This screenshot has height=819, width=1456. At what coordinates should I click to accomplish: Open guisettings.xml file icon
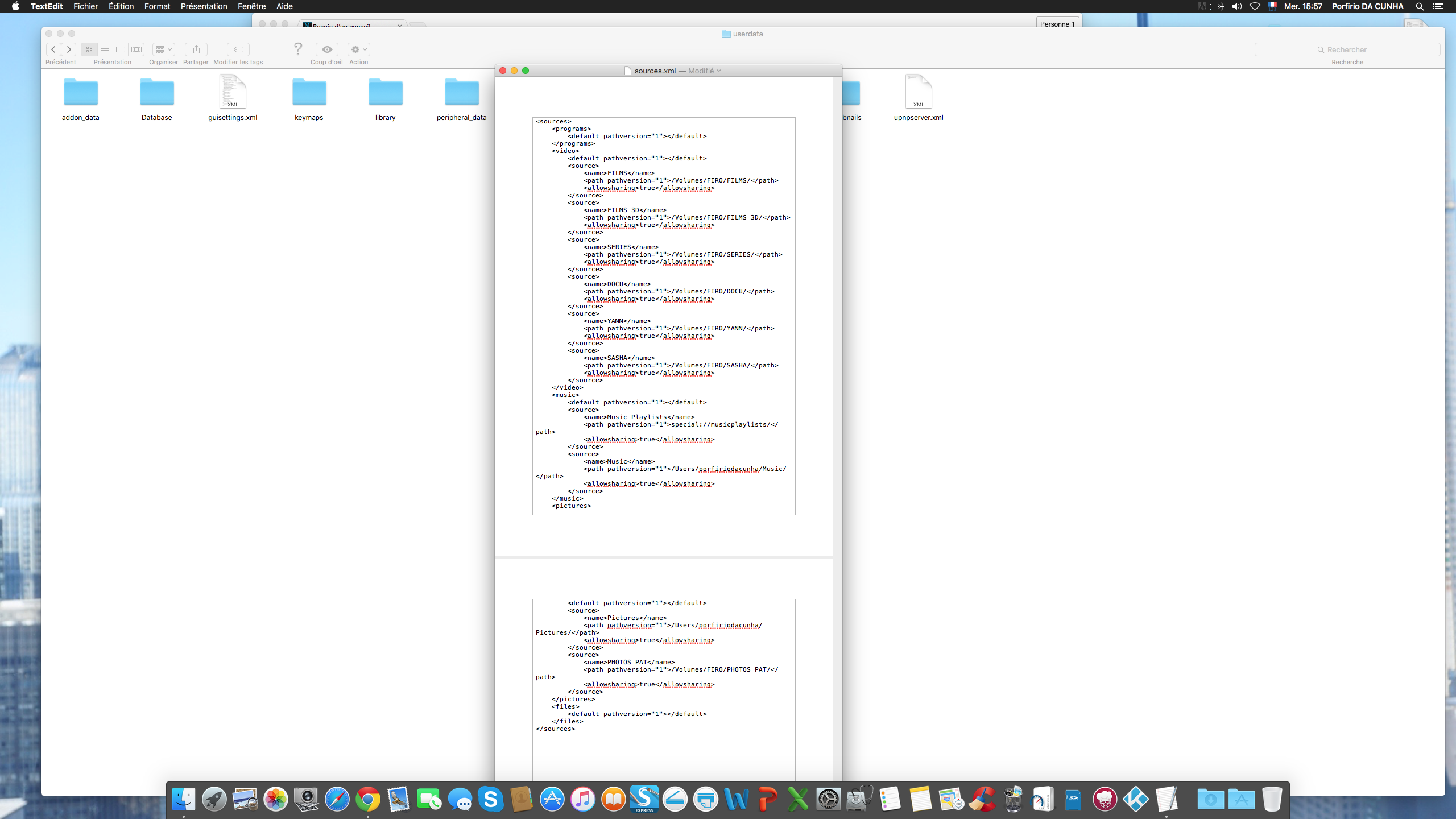click(233, 92)
